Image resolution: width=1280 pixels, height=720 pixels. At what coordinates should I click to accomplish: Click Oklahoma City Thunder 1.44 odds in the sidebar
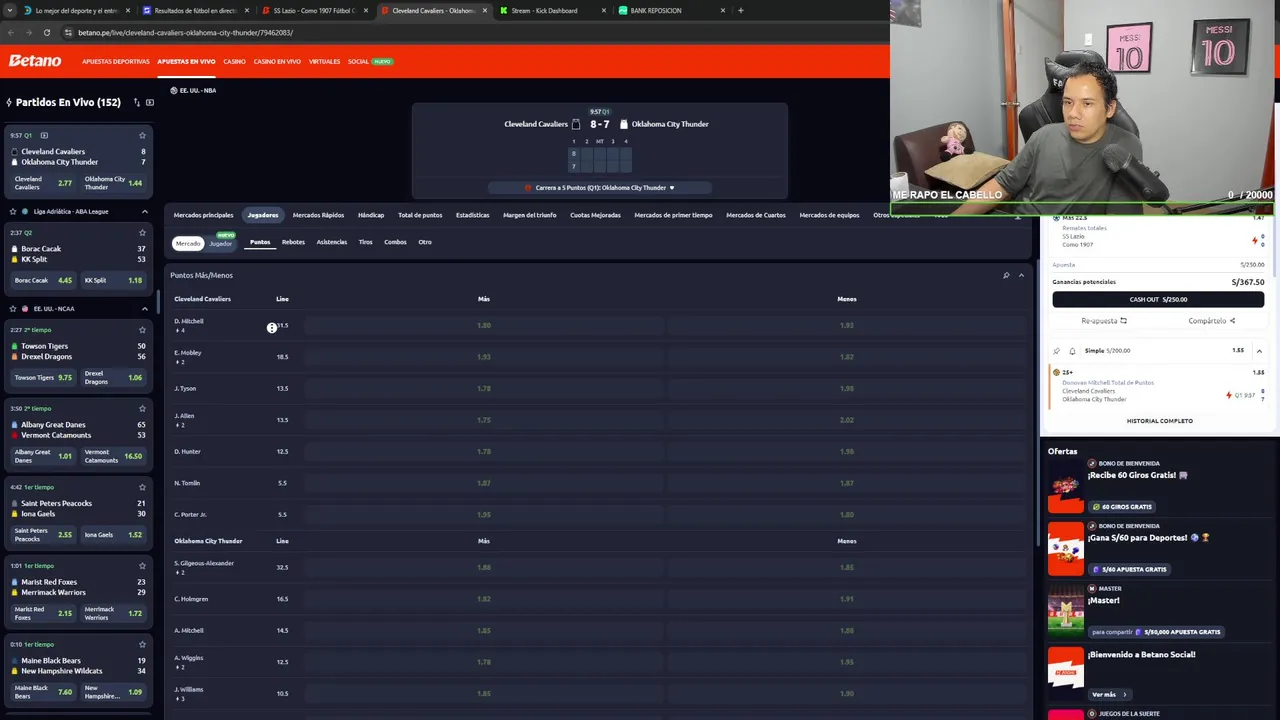pyautogui.click(x=114, y=183)
